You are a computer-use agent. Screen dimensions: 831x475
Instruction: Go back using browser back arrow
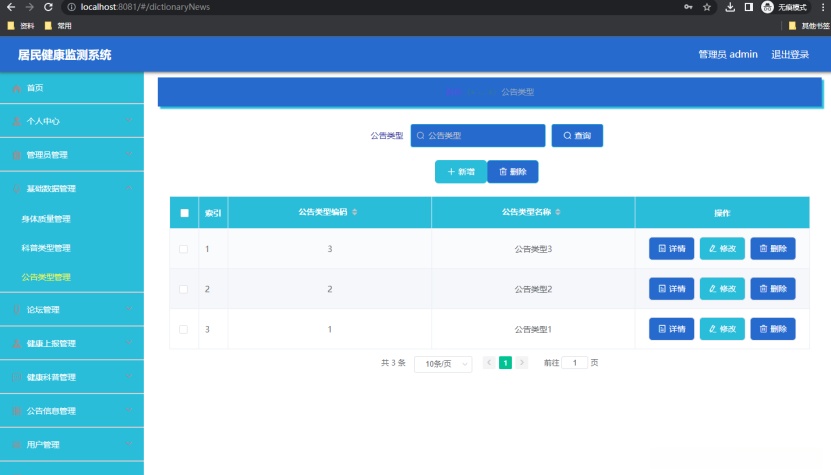(x=11, y=7)
